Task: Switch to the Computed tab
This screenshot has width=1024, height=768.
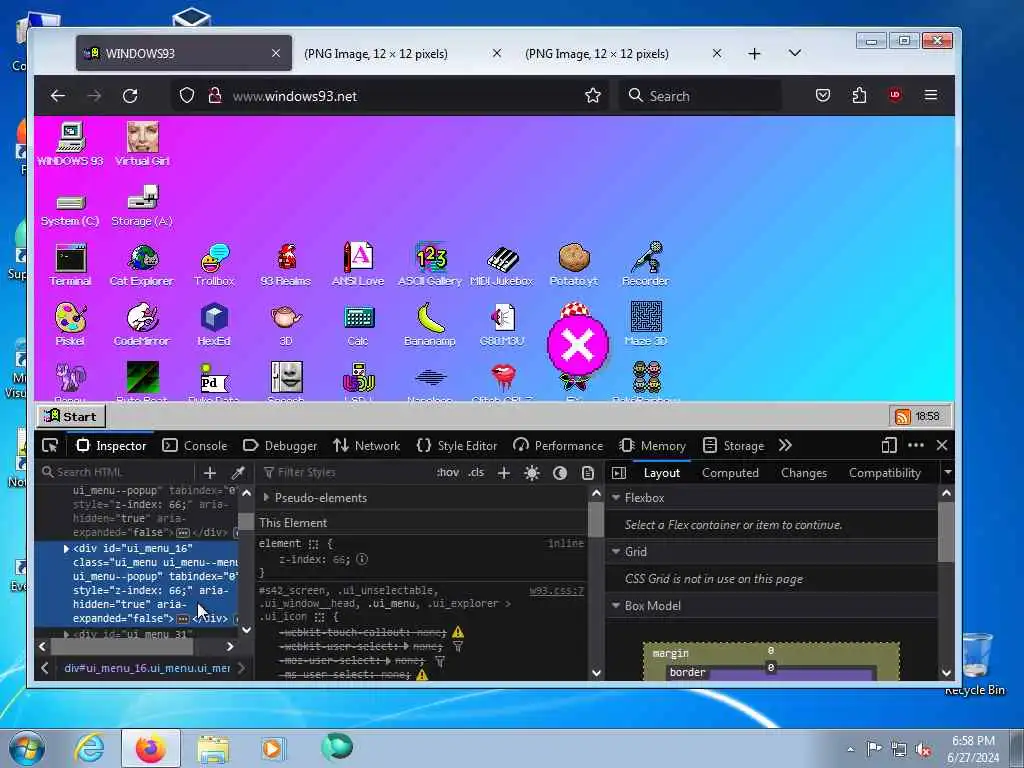Action: (x=730, y=473)
